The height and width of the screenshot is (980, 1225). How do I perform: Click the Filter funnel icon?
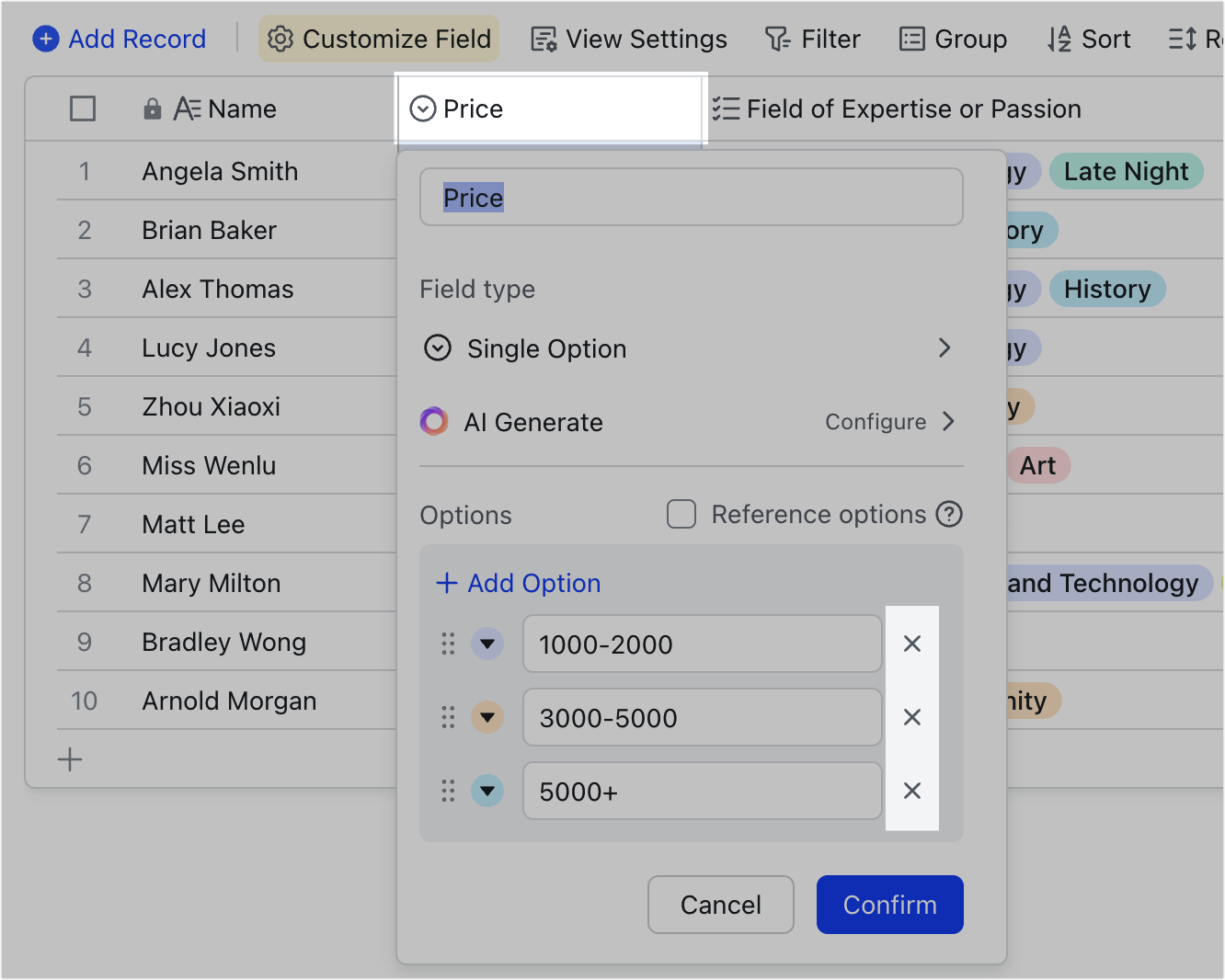(777, 39)
